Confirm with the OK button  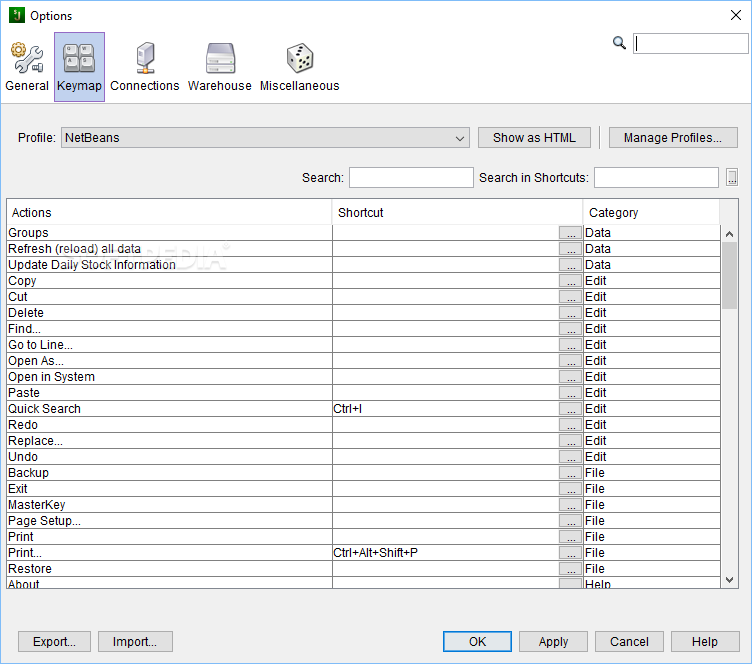(477, 641)
